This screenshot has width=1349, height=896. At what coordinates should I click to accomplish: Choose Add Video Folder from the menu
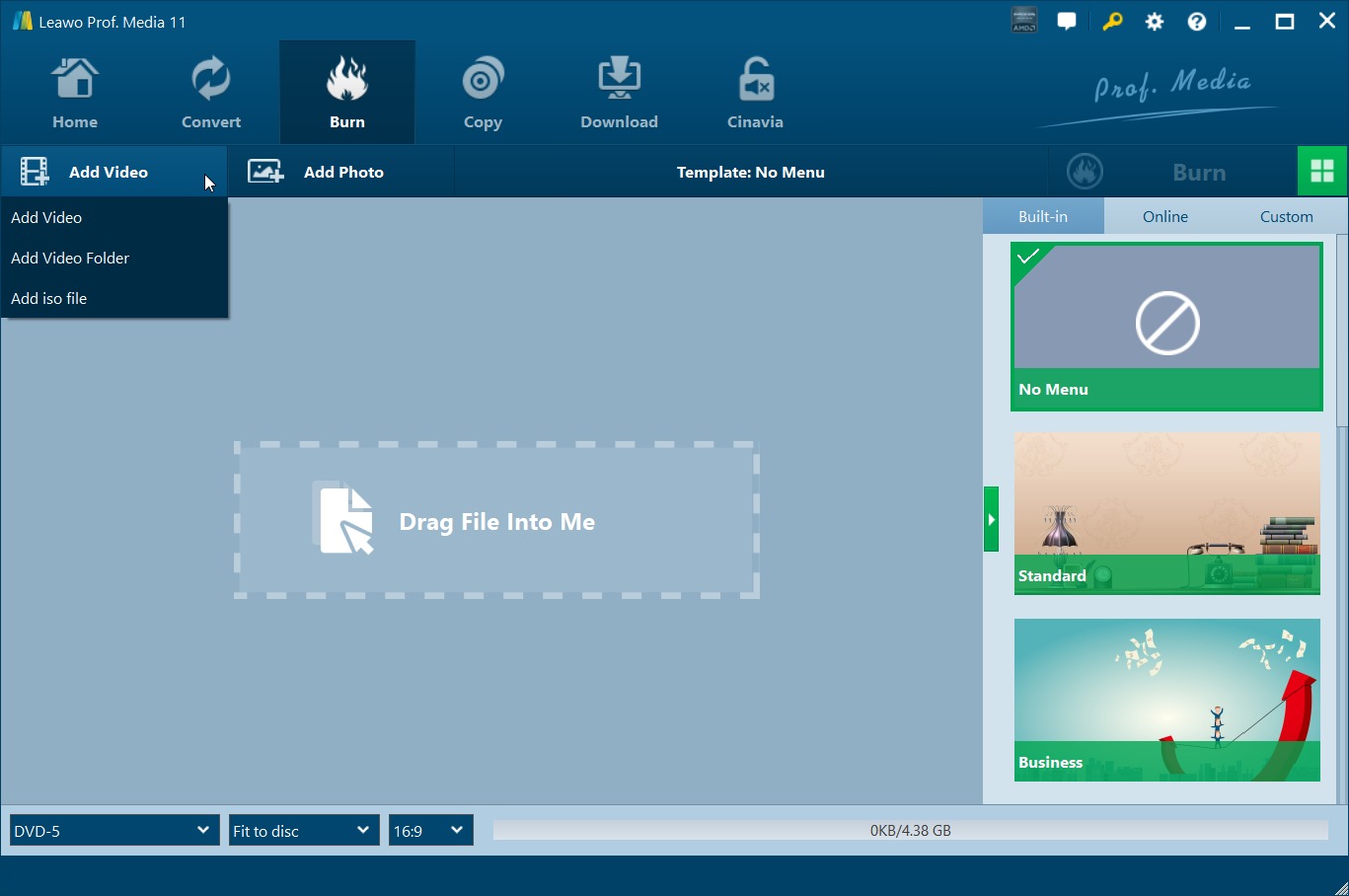pyautogui.click(x=70, y=258)
